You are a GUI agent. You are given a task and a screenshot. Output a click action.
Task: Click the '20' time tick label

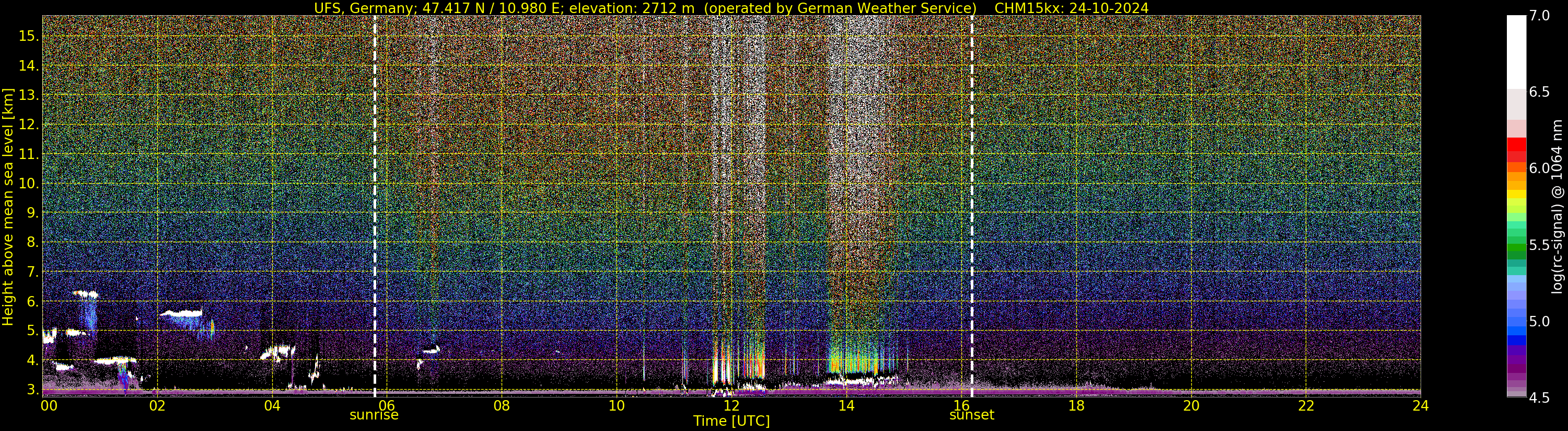(1191, 405)
